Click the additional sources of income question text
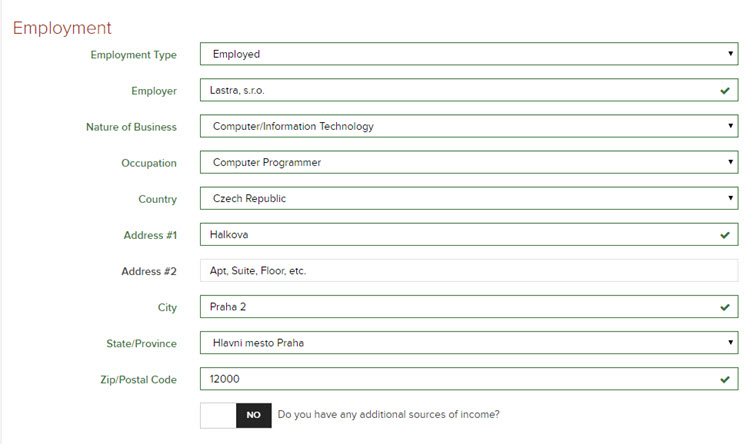The image size is (750, 444). [x=388, y=414]
